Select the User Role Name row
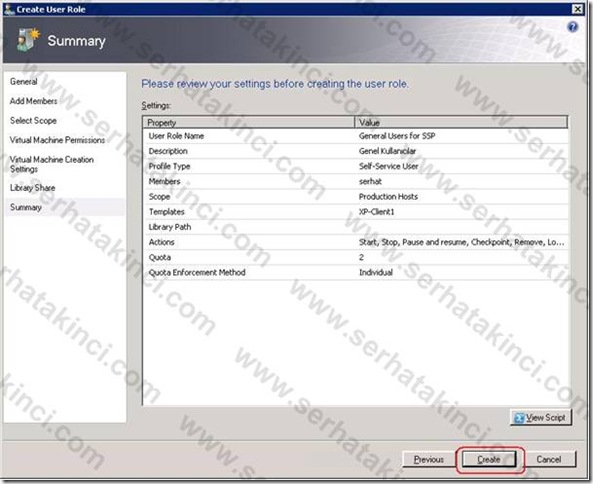The height and width of the screenshot is (484, 593). click(x=355, y=136)
